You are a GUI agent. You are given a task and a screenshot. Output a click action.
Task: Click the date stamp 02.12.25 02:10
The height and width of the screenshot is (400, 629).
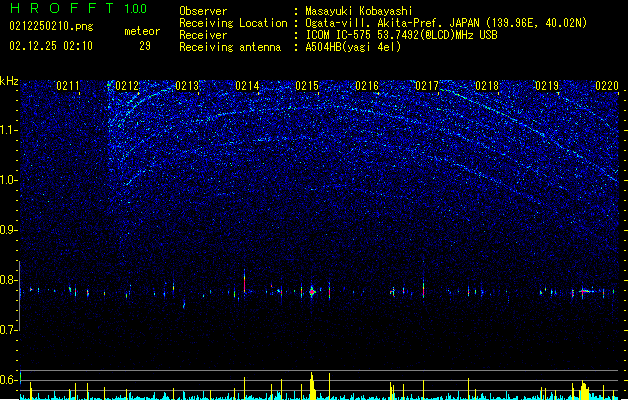point(51,46)
